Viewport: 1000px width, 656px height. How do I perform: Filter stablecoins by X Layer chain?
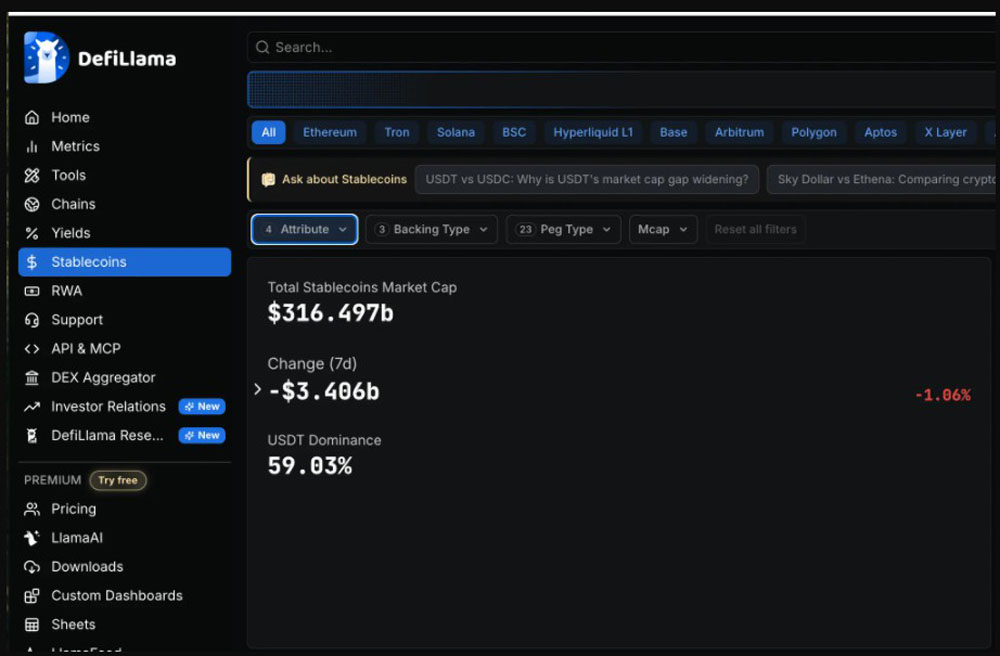click(945, 133)
